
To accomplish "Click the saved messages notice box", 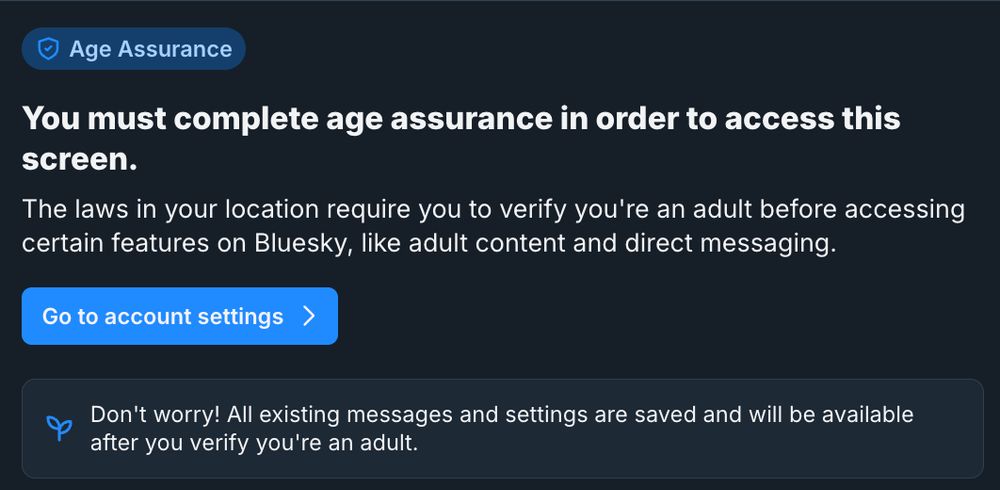I will pyautogui.click(x=503, y=429).
